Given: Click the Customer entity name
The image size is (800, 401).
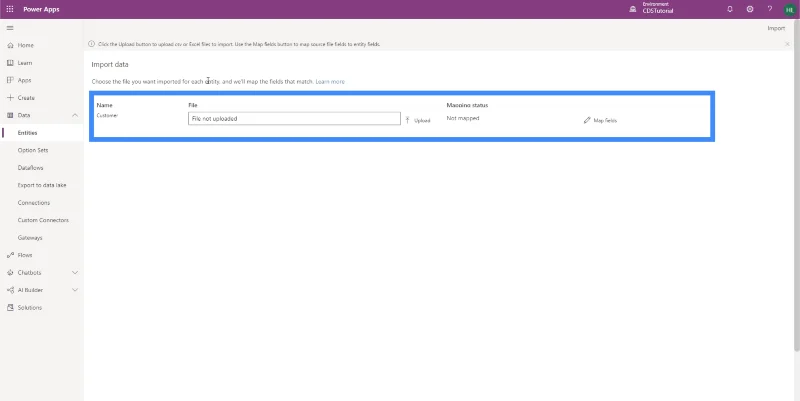Looking at the screenshot, I should click(107, 116).
